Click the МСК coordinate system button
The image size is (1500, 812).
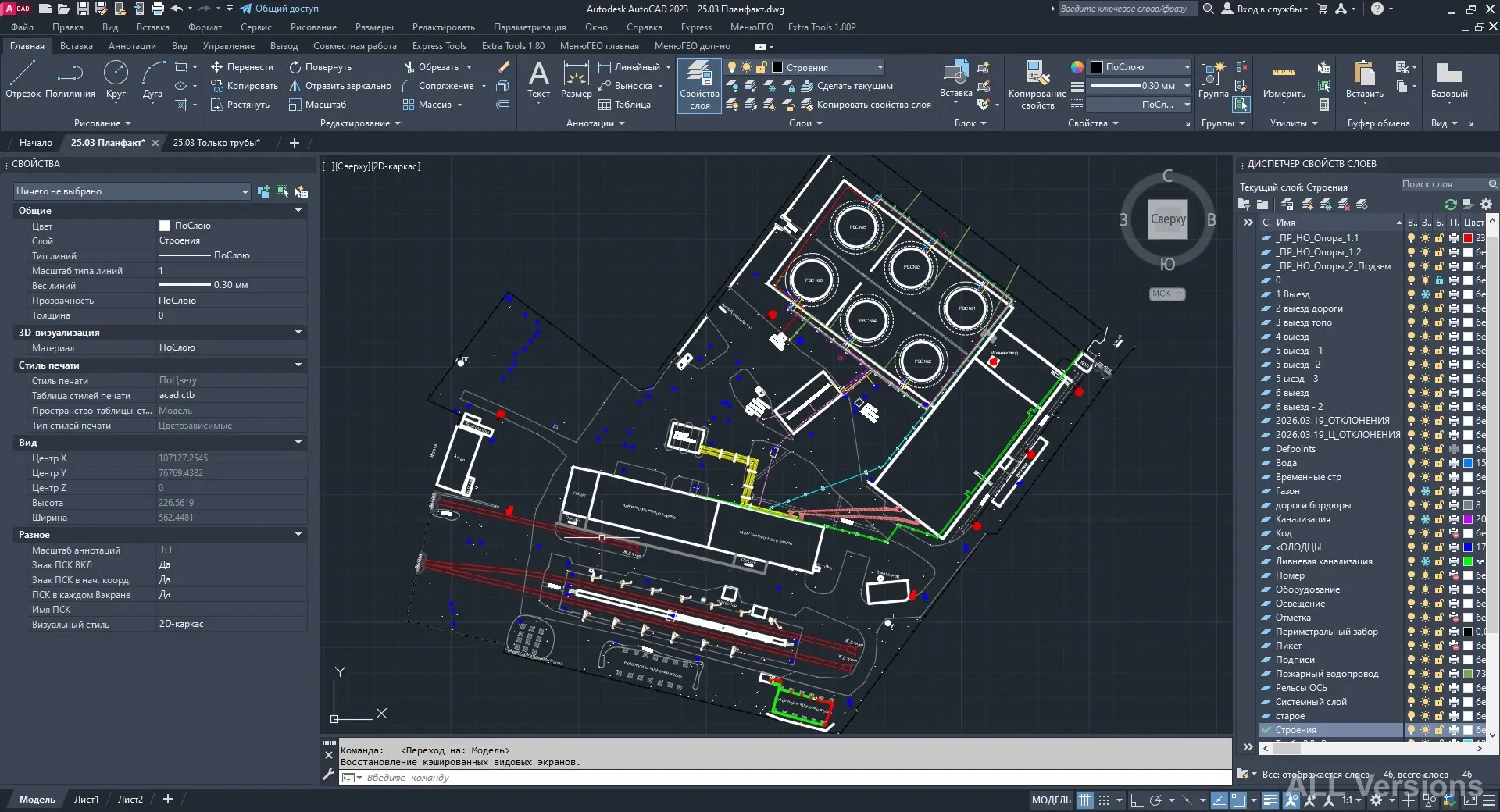(x=1166, y=294)
